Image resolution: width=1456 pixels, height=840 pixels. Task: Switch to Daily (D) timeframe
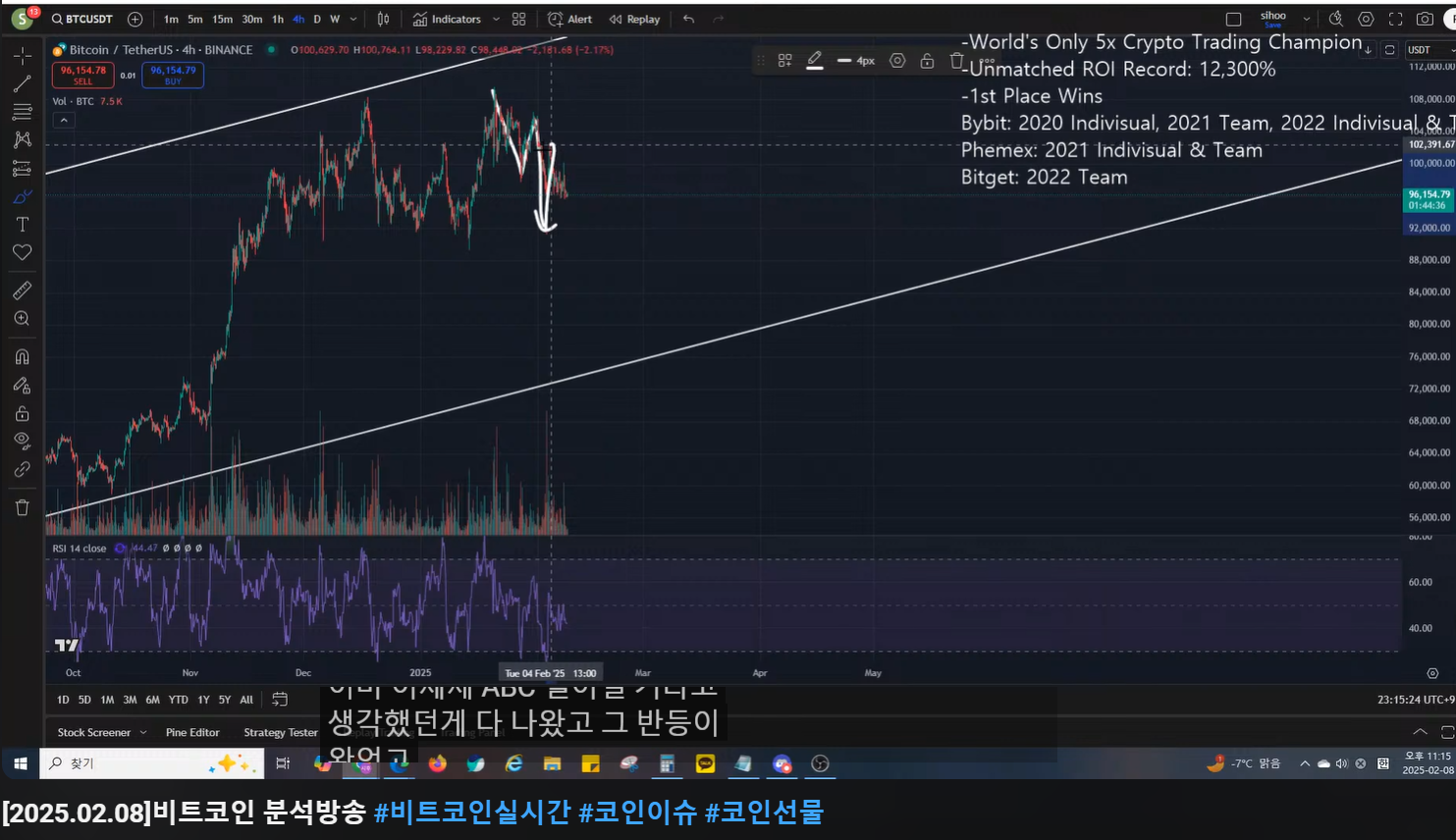[x=317, y=19]
